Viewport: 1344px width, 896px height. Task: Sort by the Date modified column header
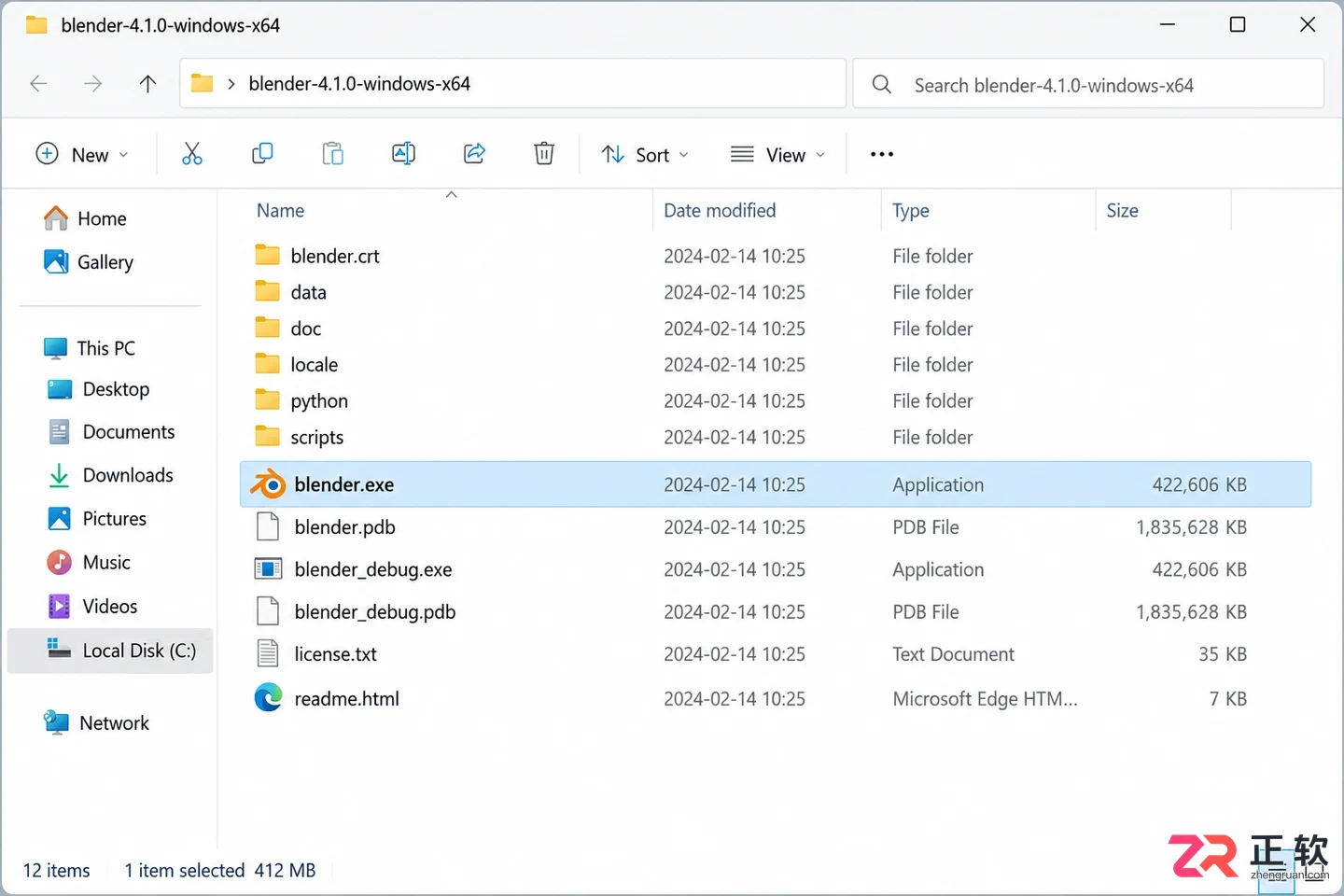coord(720,211)
